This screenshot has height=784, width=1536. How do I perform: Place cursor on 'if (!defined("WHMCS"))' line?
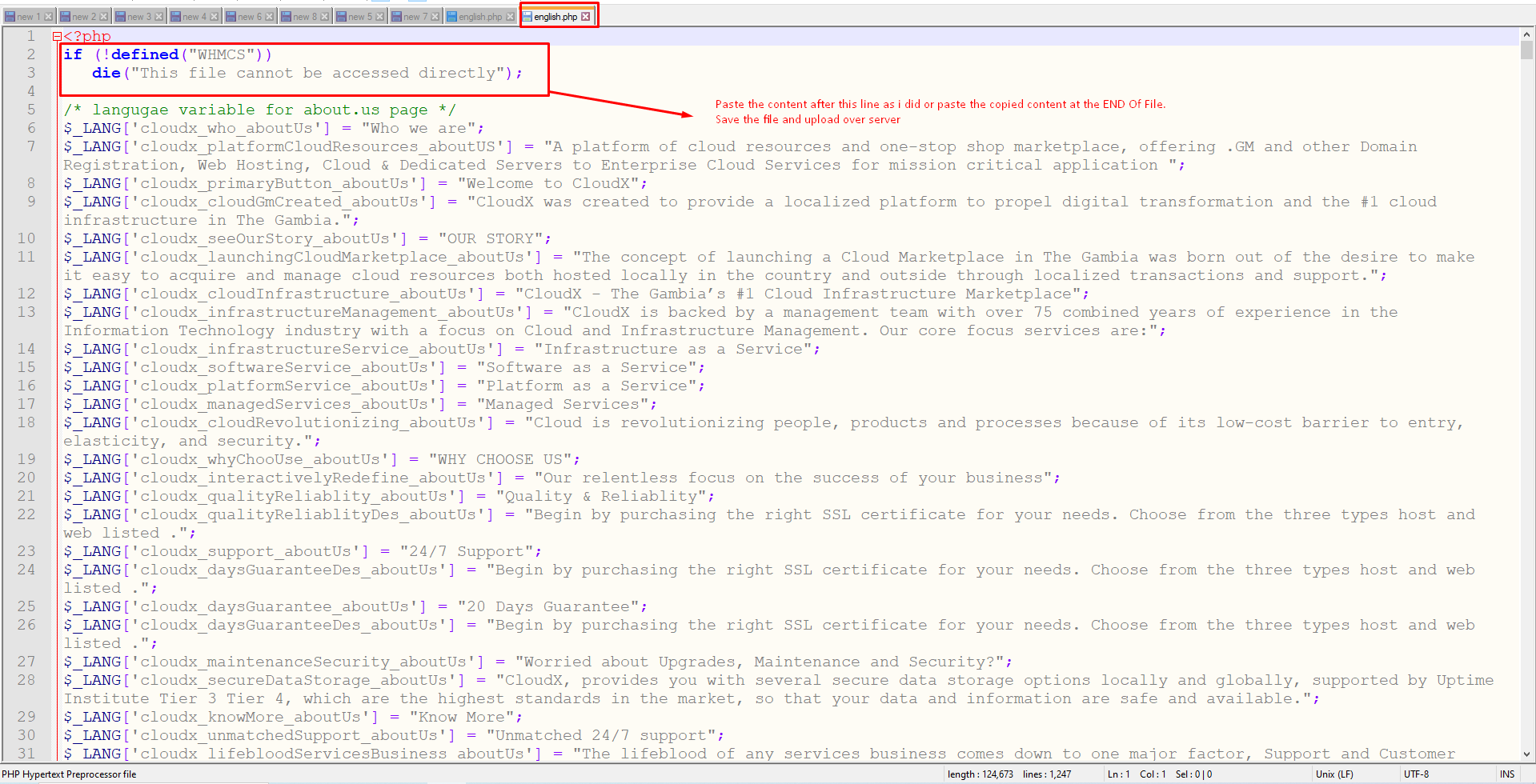(168, 54)
